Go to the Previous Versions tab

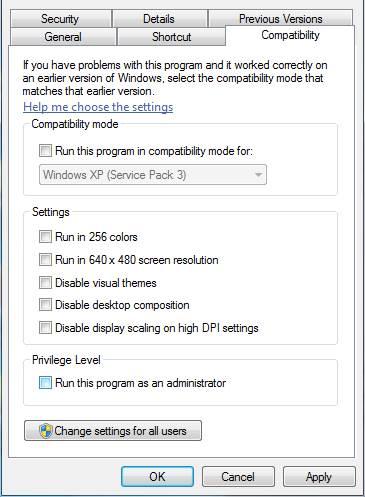coord(281,18)
